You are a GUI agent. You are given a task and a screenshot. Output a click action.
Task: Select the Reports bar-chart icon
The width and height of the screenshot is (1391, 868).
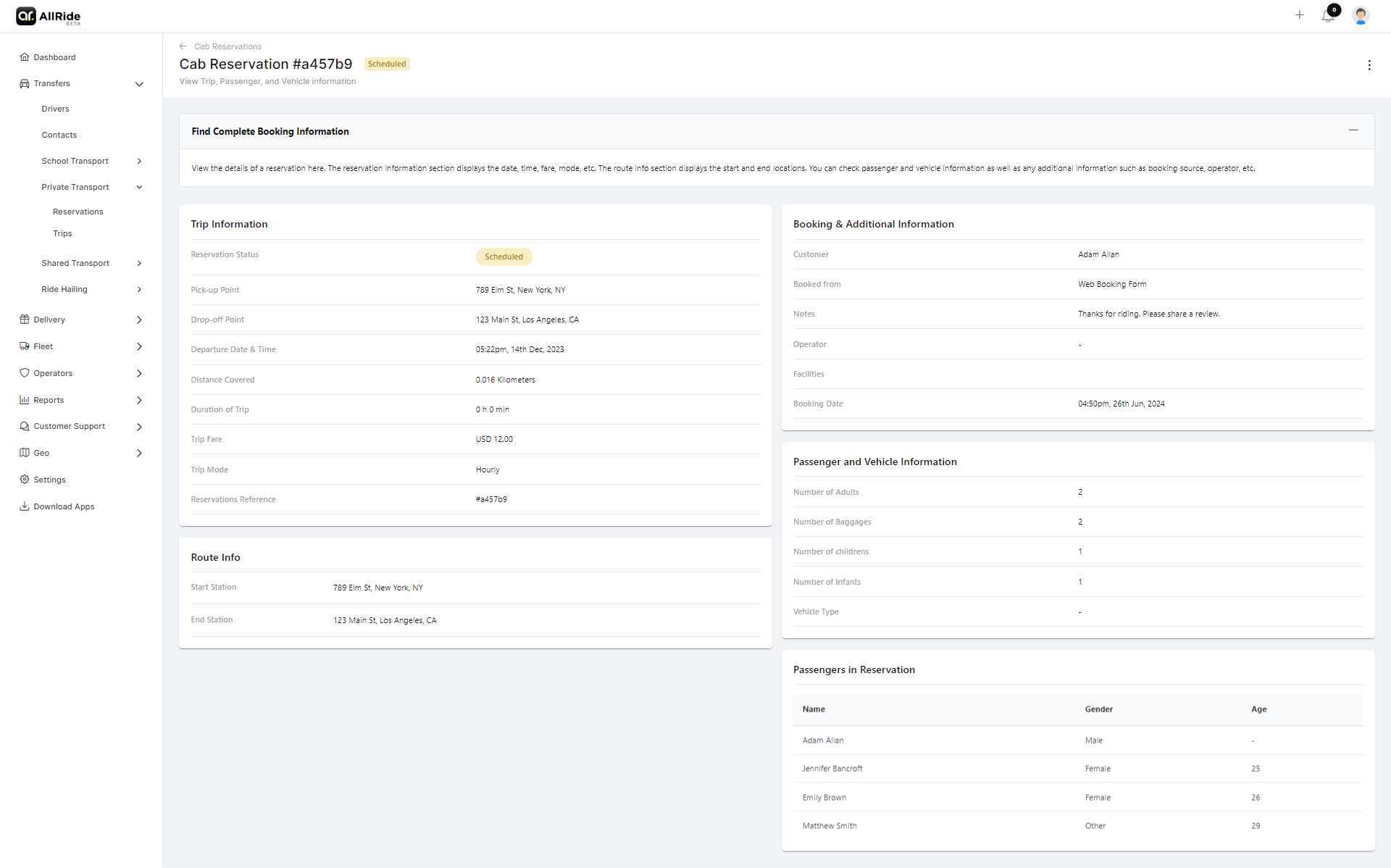(25, 399)
